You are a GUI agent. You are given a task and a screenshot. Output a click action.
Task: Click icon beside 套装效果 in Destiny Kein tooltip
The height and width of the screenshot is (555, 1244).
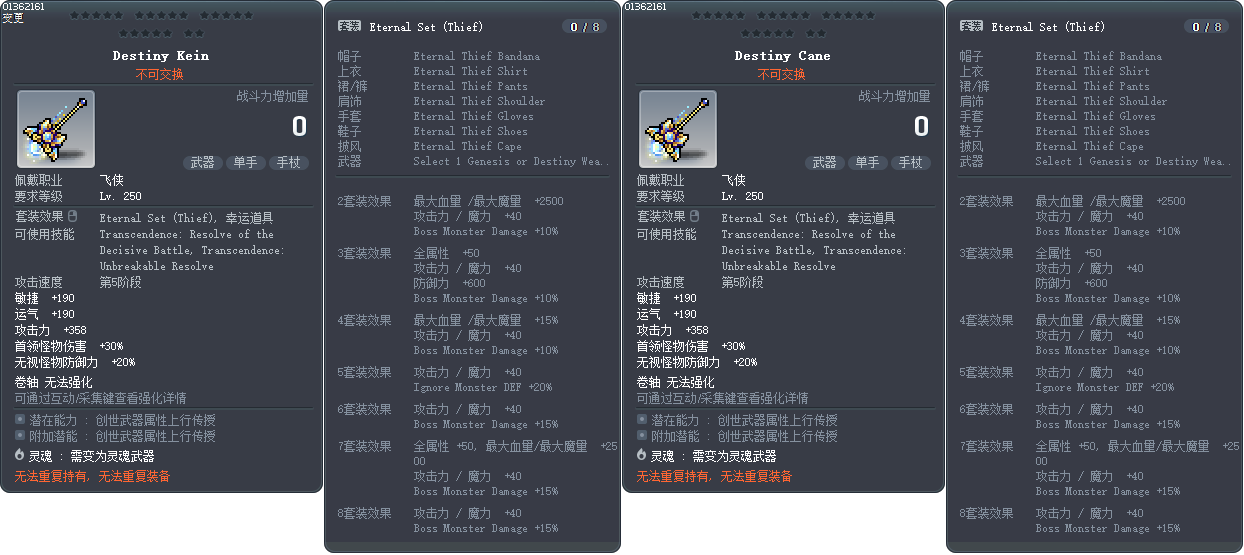tap(72, 216)
